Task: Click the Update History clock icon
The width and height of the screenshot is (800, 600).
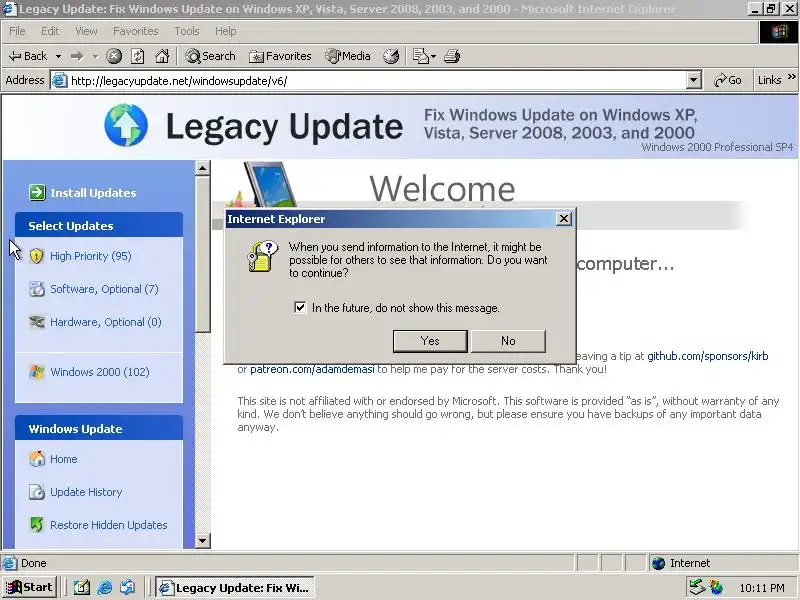Action: 37,492
